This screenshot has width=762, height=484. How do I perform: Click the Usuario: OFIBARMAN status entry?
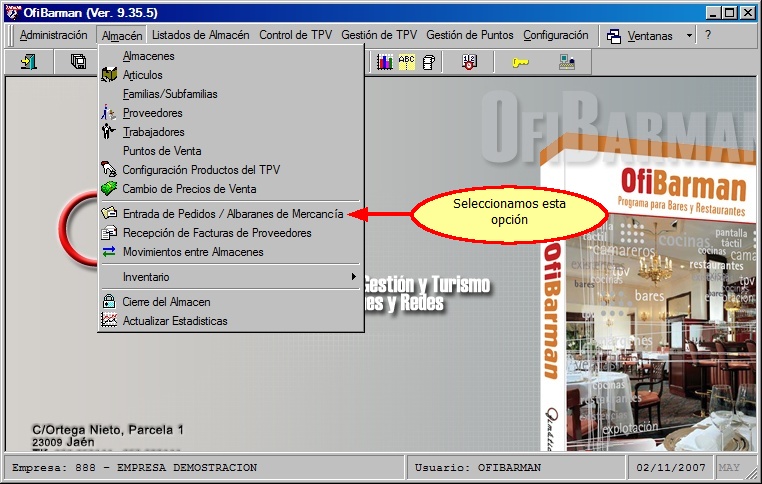tap(516, 467)
